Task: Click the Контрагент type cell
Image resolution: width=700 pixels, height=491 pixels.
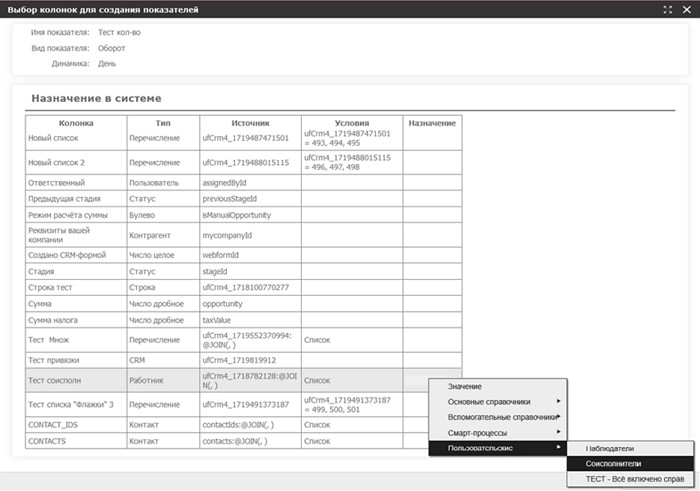Action: point(163,235)
